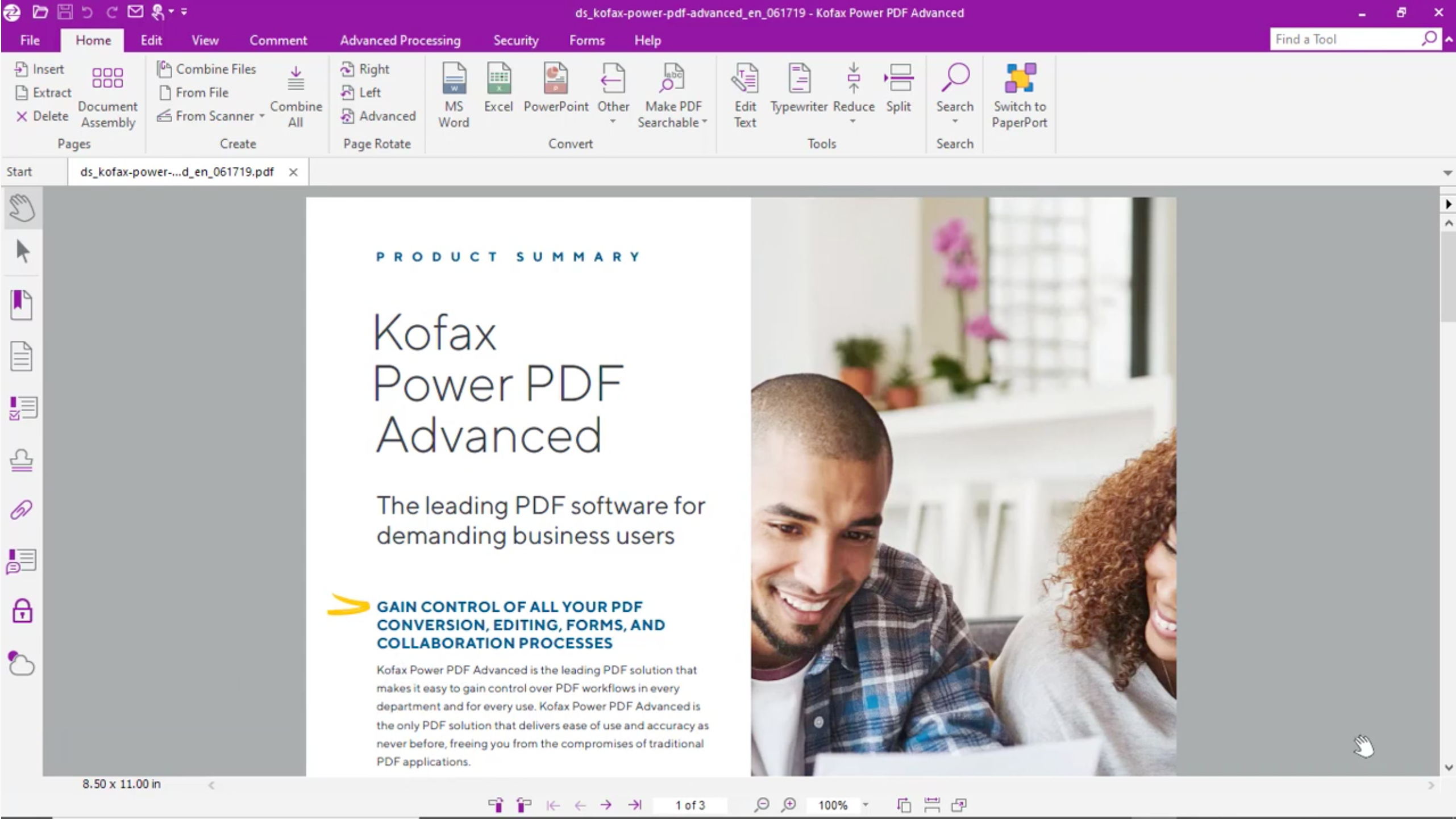Open the From Scanner dropdown arrow
This screenshot has width=1456, height=819.
click(x=262, y=116)
